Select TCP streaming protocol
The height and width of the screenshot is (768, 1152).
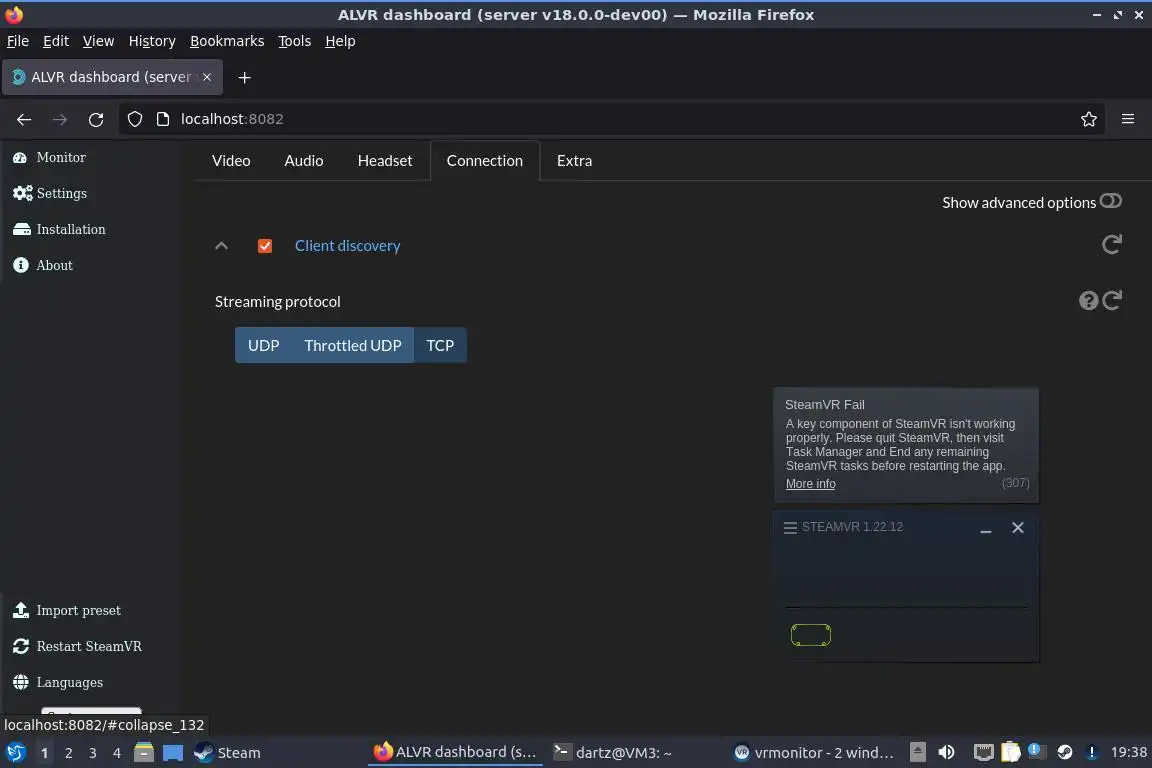[x=439, y=345]
